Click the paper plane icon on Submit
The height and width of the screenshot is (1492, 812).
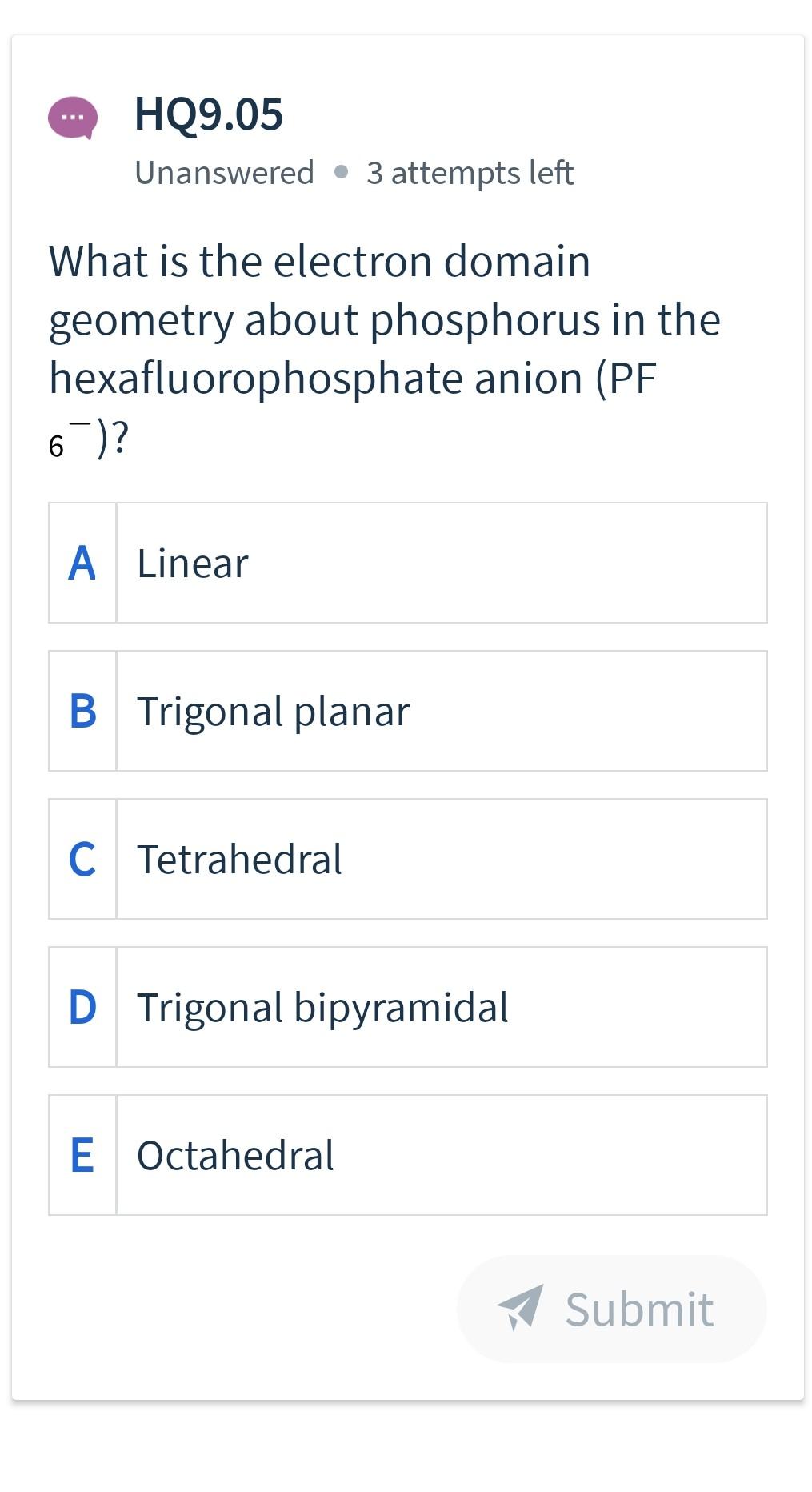coord(520,1308)
